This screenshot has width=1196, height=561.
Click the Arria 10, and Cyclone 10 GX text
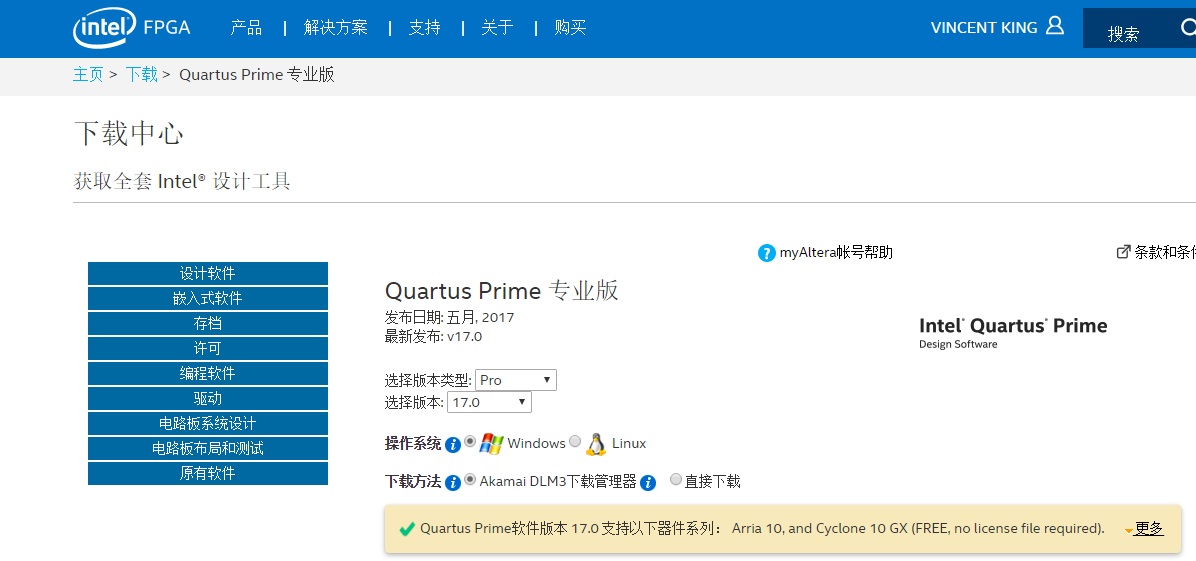(820, 528)
